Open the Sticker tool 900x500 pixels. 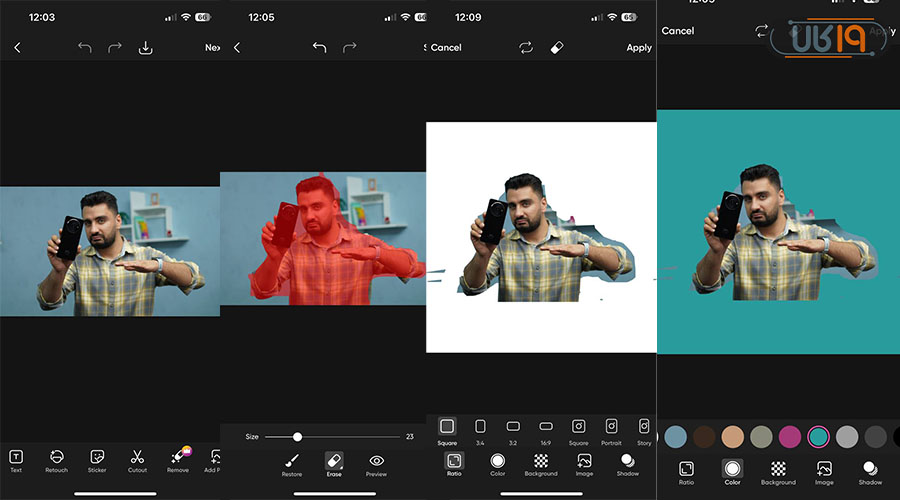97,459
